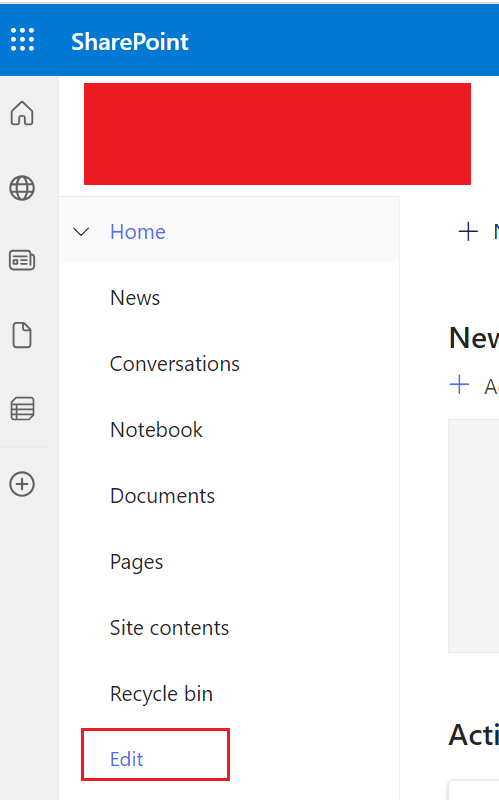Click the black plus New icon
The height and width of the screenshot is (800, 499).
468,232
